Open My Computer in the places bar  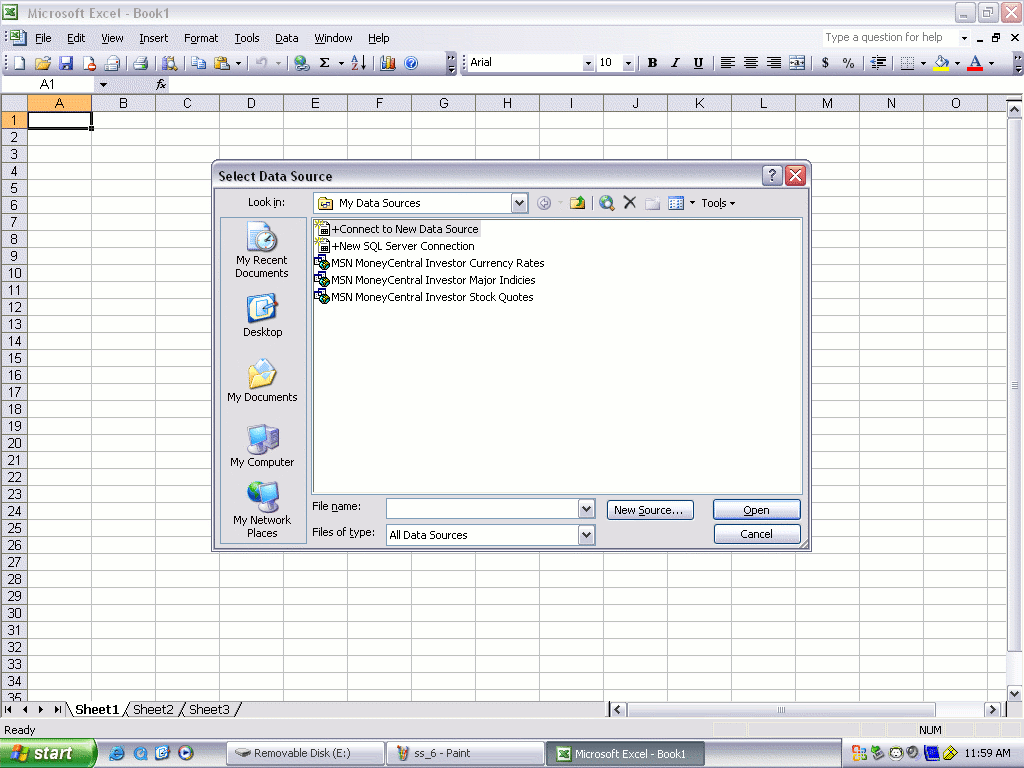click(x=262, y=446)
